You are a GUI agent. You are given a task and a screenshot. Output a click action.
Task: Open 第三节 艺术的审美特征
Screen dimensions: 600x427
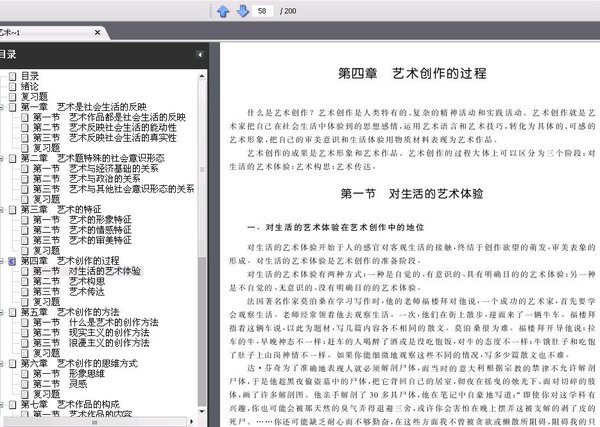[82, 240]
